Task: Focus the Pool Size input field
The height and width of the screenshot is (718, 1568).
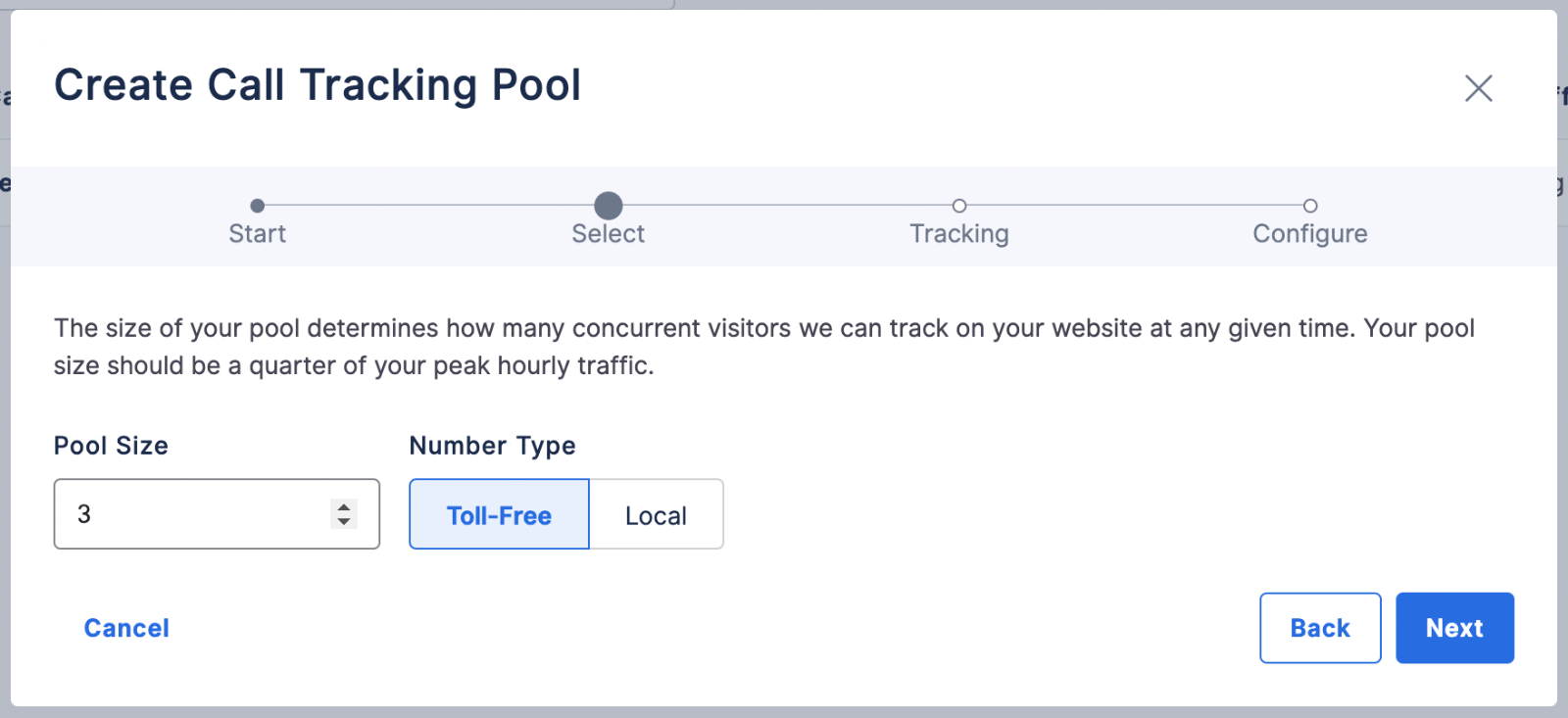Action: tap(217, 514)
